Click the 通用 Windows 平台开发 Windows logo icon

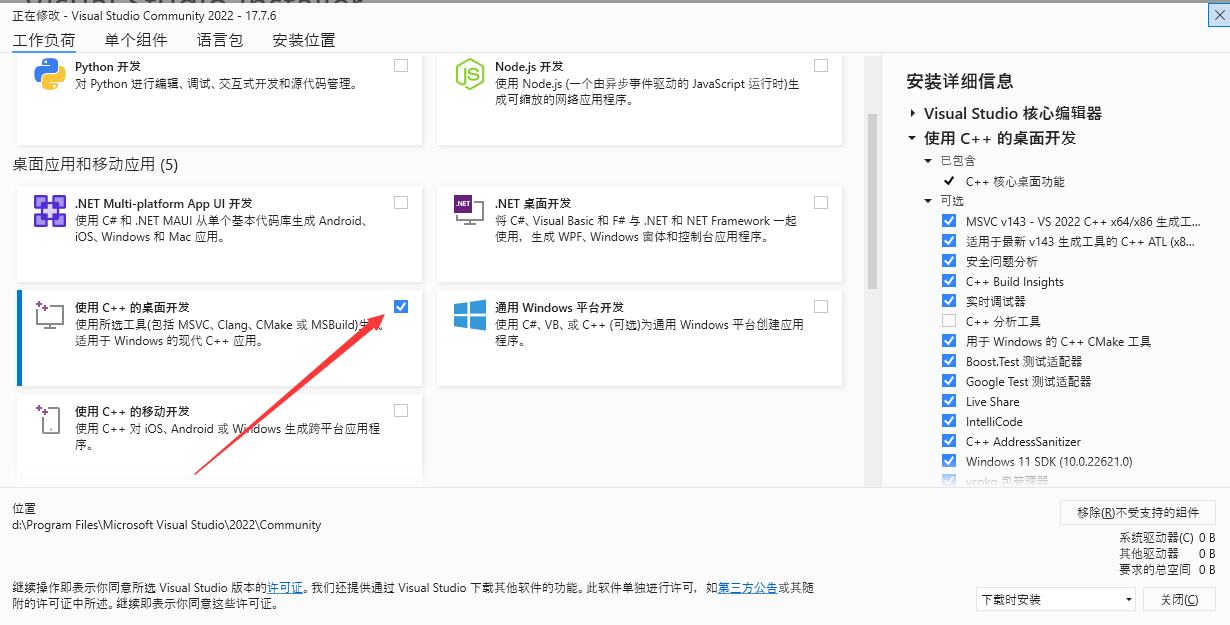[x=469, y=315]
